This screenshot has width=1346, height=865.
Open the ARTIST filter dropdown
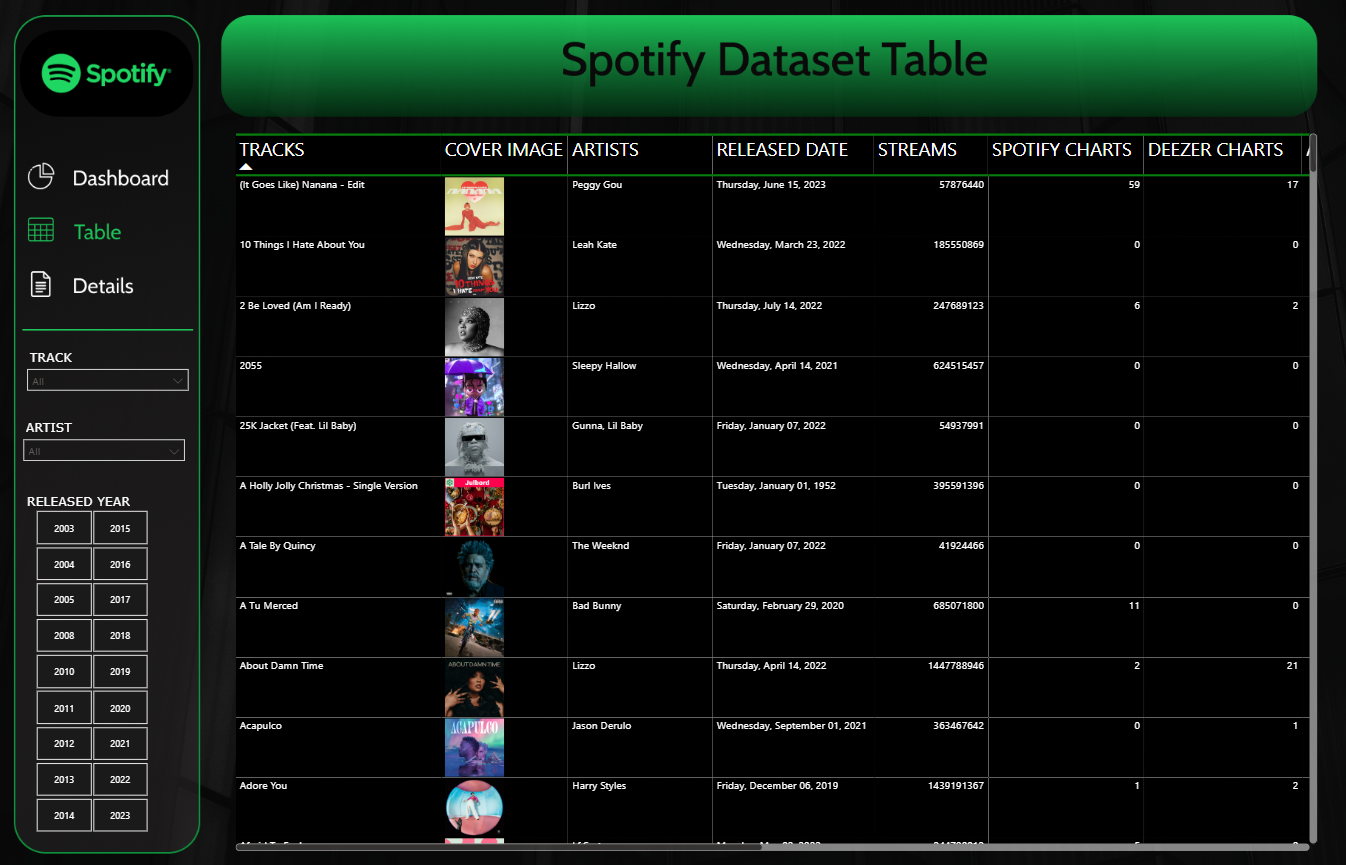click(105, 451)
